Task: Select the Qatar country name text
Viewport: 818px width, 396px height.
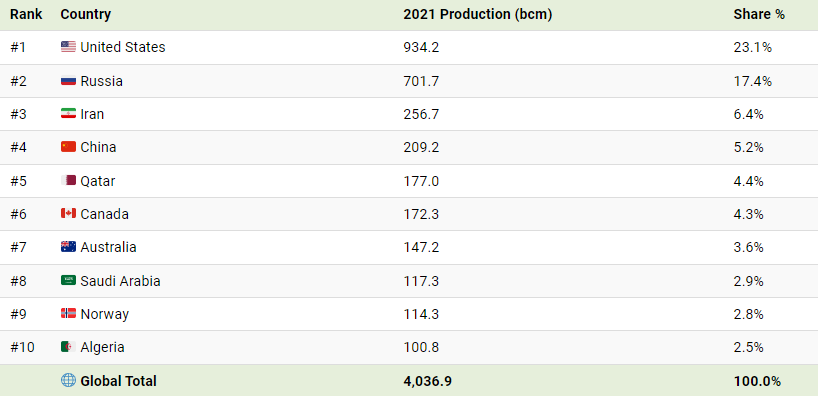Action: pyautogui.click(x=98, y=181)
